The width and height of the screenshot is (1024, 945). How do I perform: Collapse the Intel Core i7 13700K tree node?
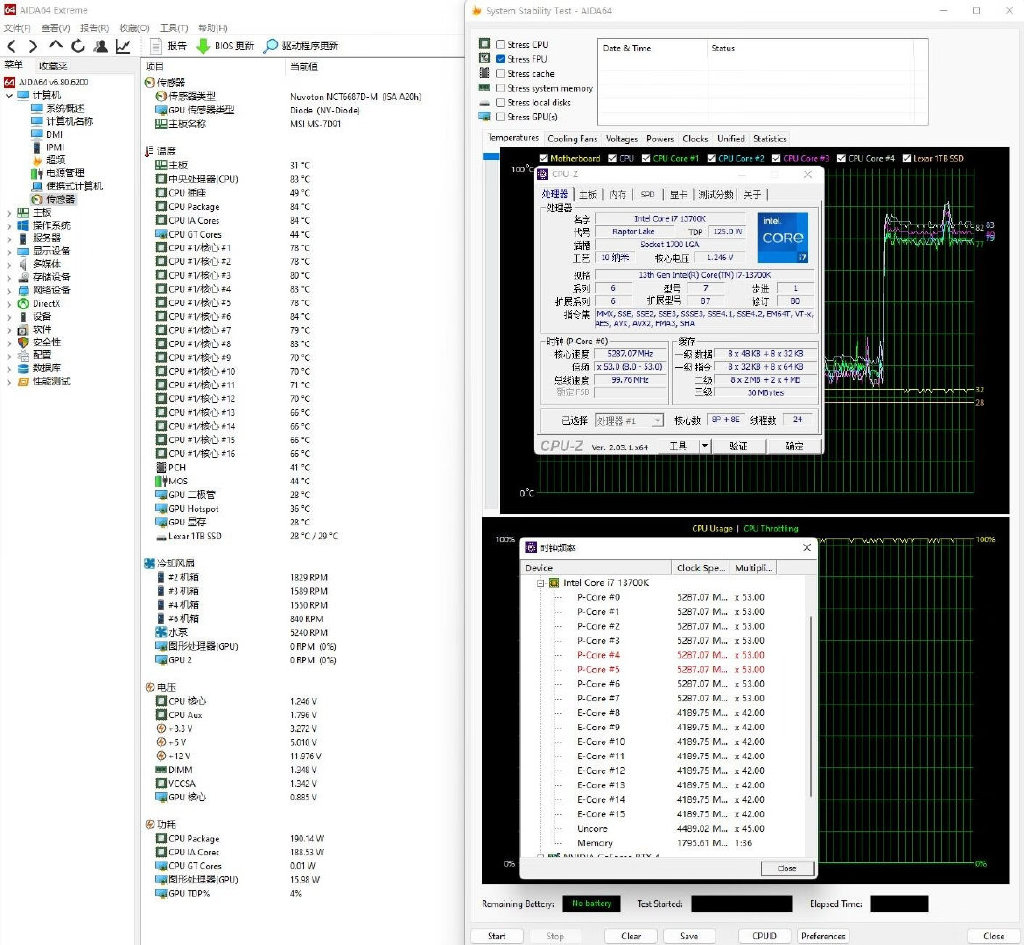540,583
